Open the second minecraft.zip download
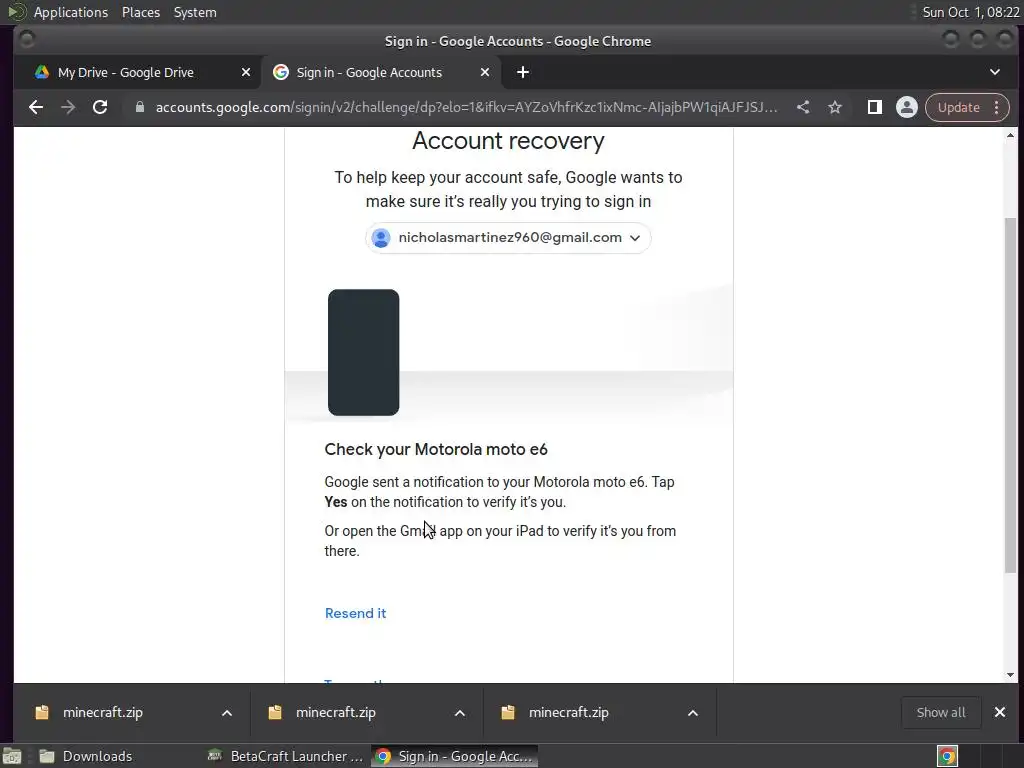 (336, 712)
